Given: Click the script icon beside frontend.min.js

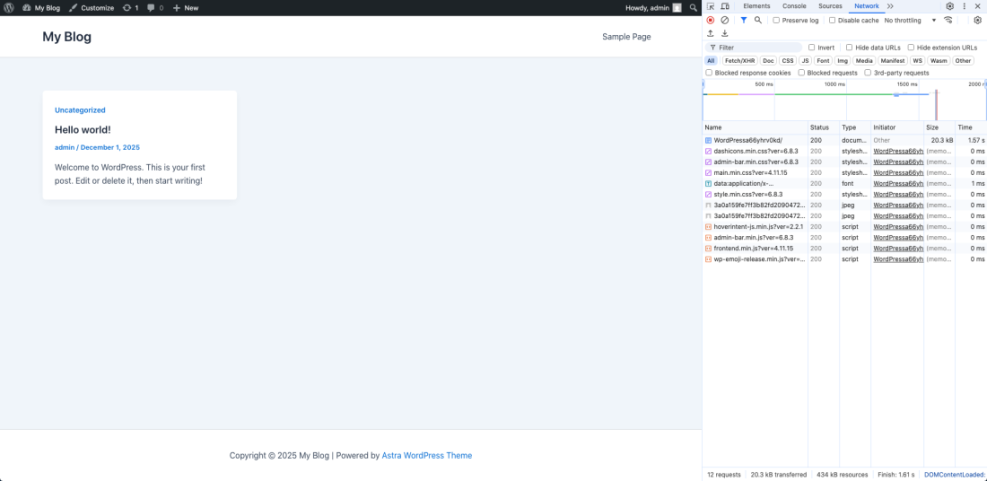Looking at the screenshot, I should [x=708, y=248].
